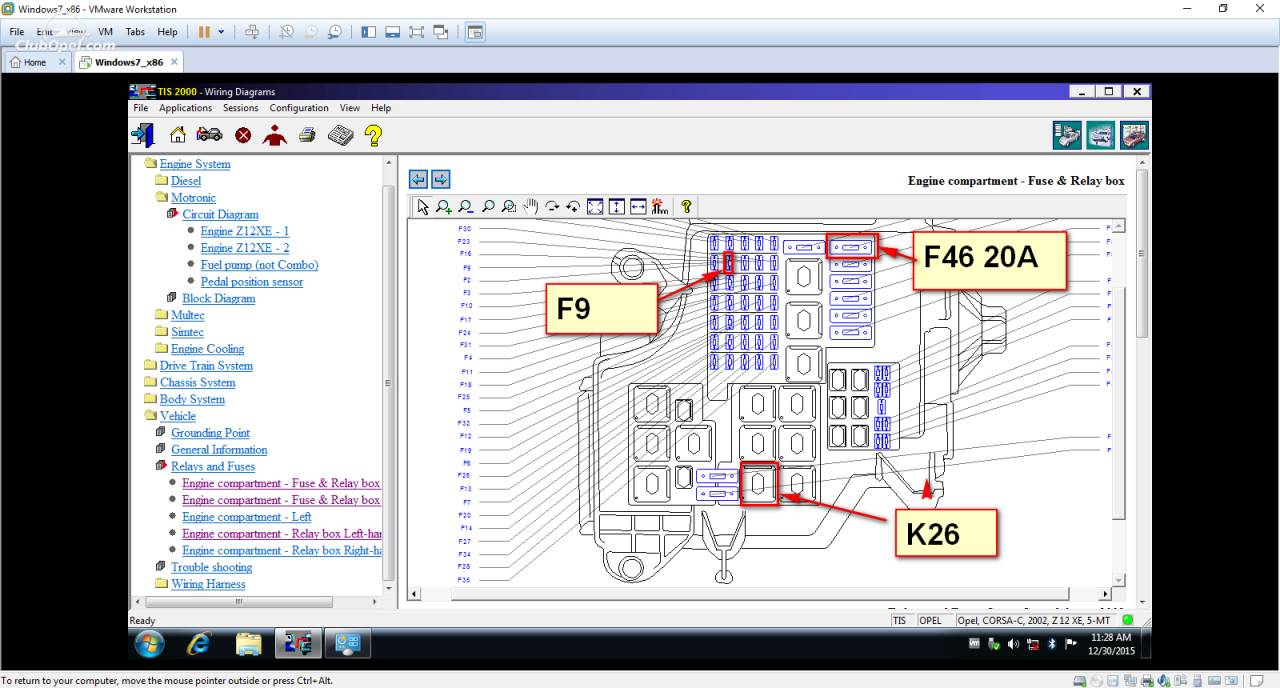
Task: Take a VMware snapshot icon
Action: pos(286,32)
